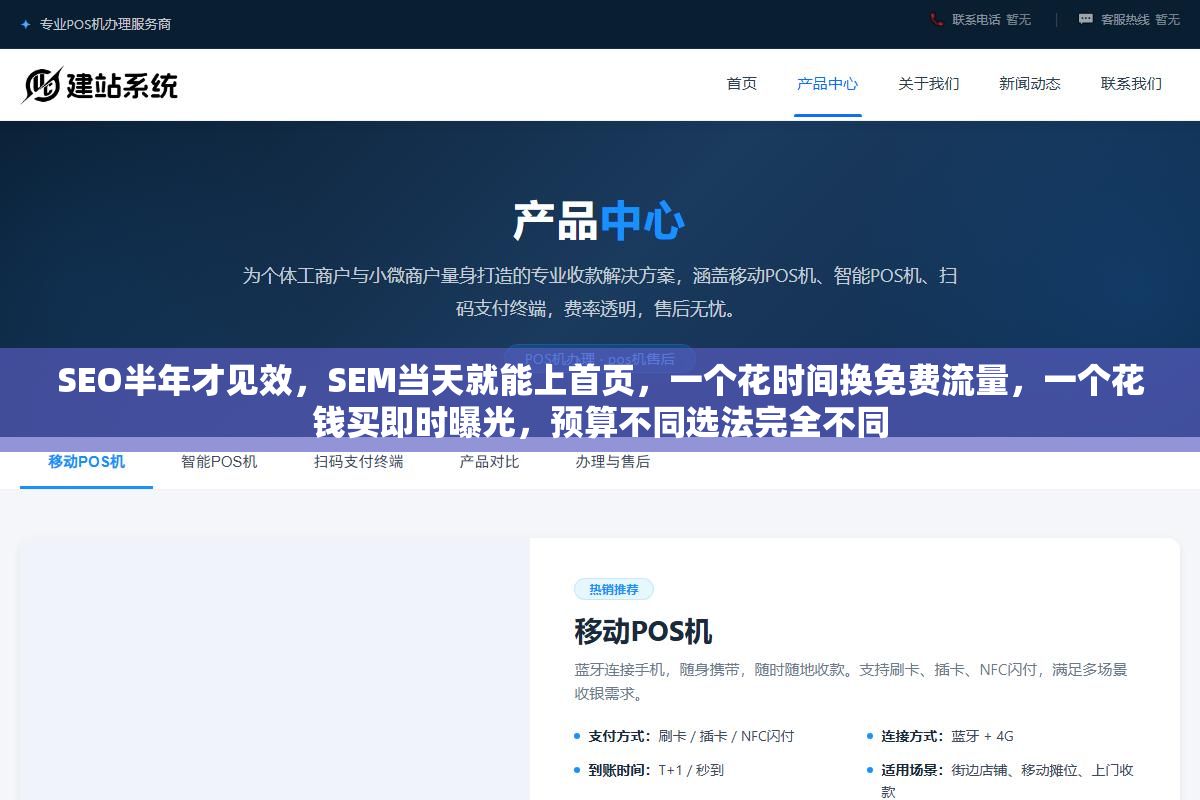Viewport: 1200px width, 800px height.
Task: Click the SEO半年才见效 overlay headline
Action: pyautogui.click(x=600, y=400)
